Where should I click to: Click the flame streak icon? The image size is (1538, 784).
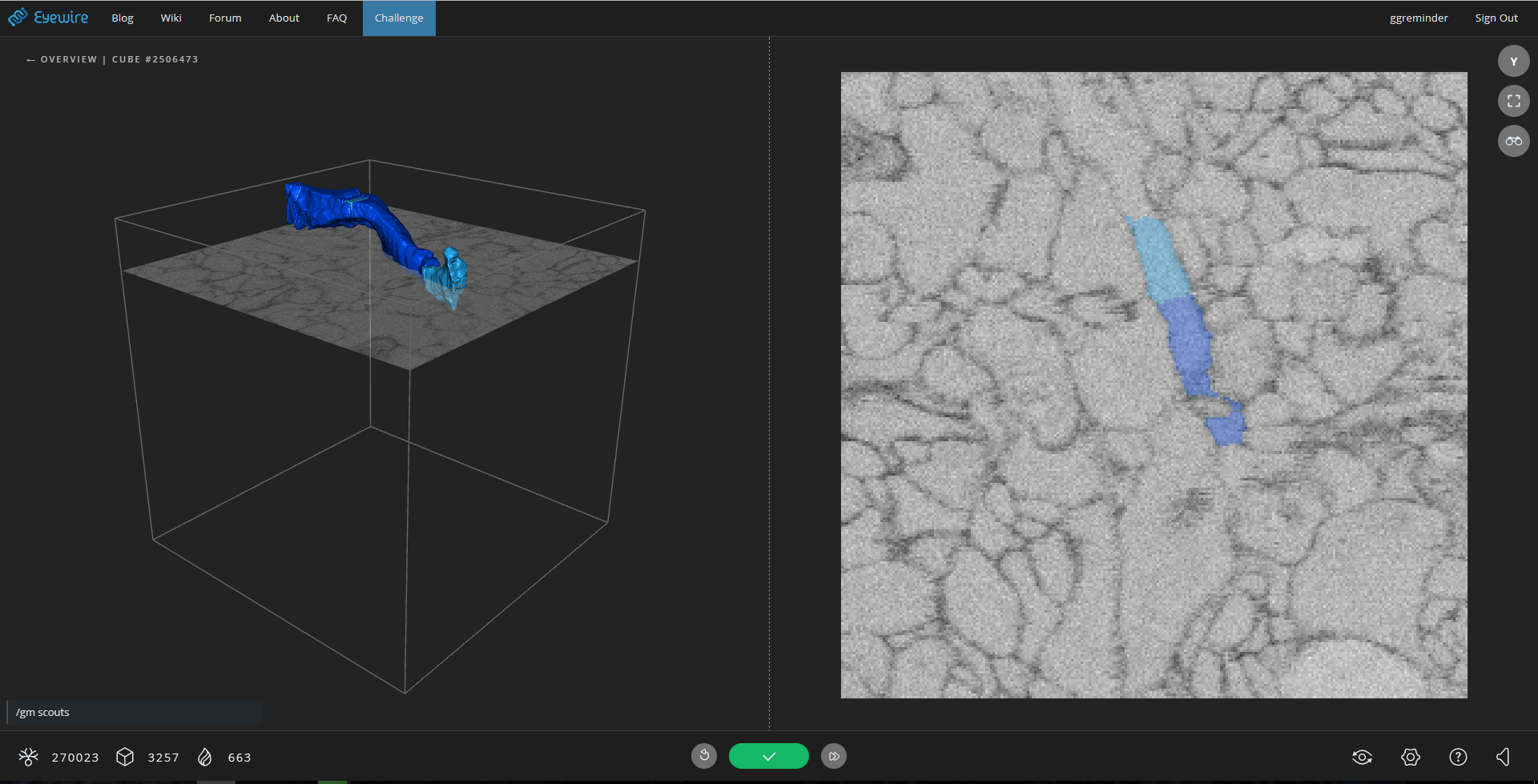pyautogui.click(x=205, y=757)
